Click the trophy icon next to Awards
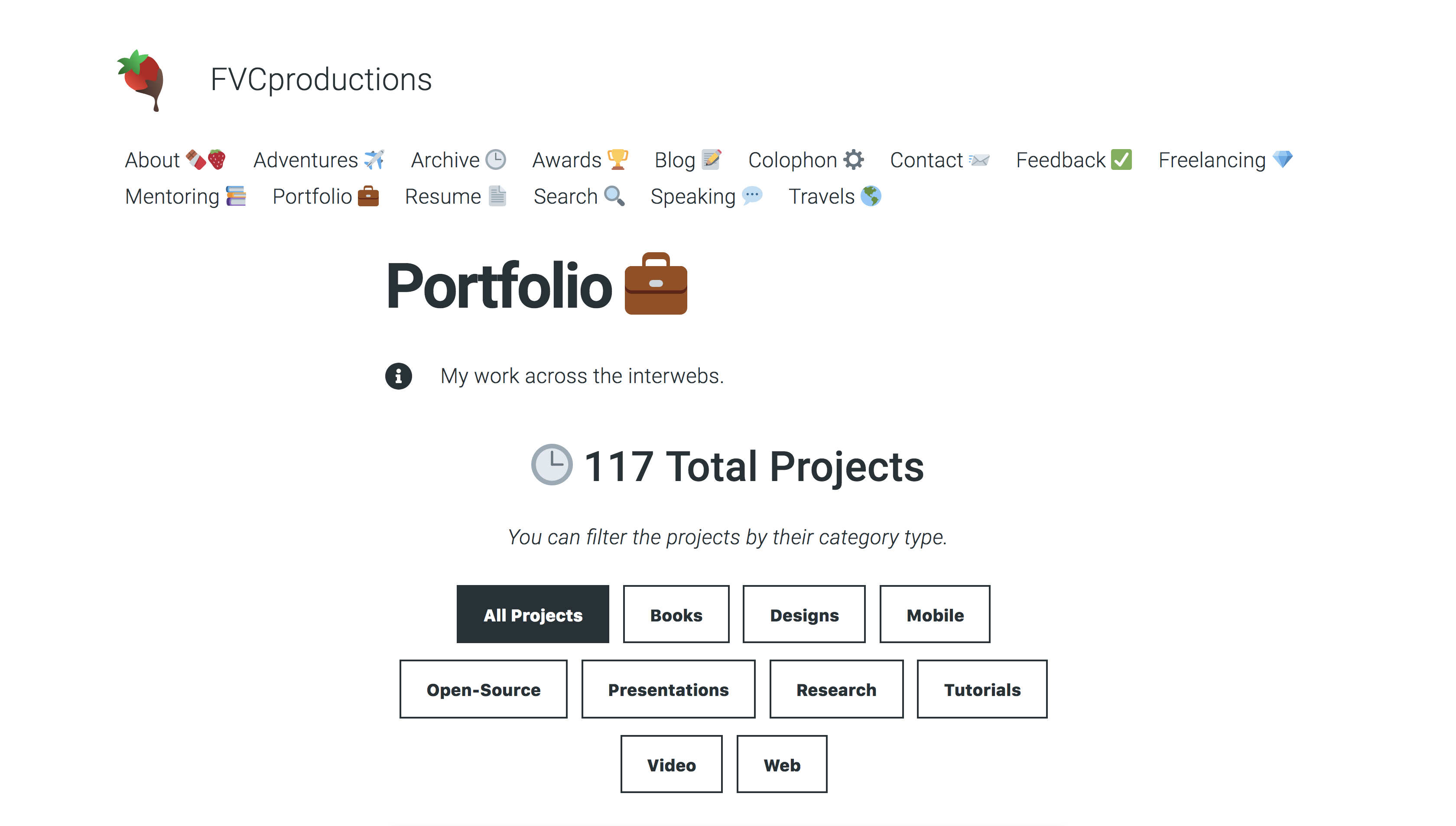1456x826 pixels. click(617, 159)
